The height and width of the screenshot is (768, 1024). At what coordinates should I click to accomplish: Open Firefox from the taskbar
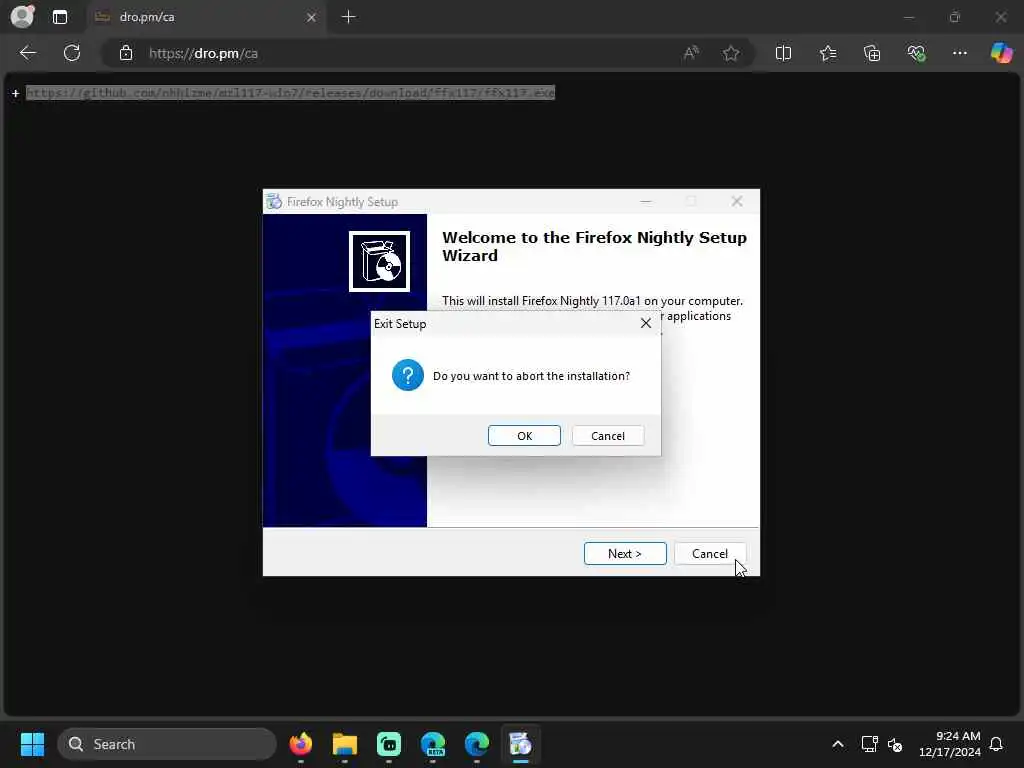(301, 744)
